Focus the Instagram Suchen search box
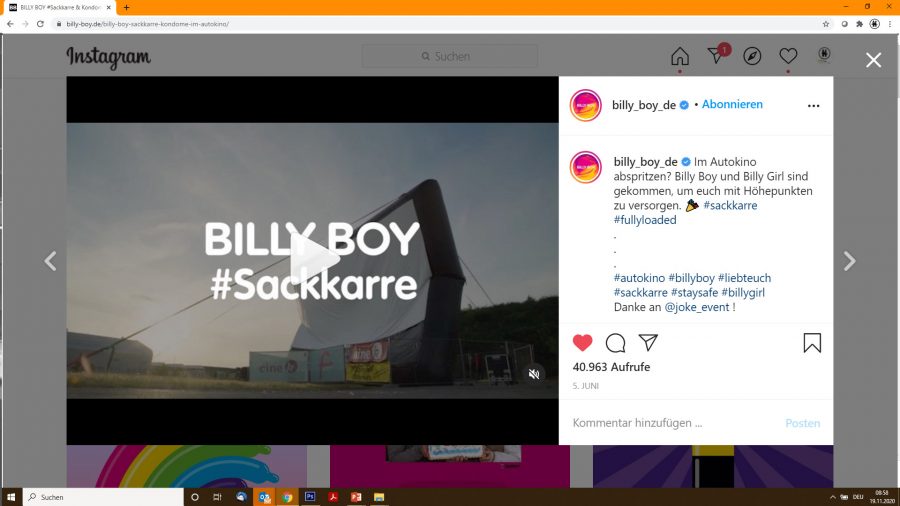Screen dimensions: 900x506 click(x=450, y=56)
